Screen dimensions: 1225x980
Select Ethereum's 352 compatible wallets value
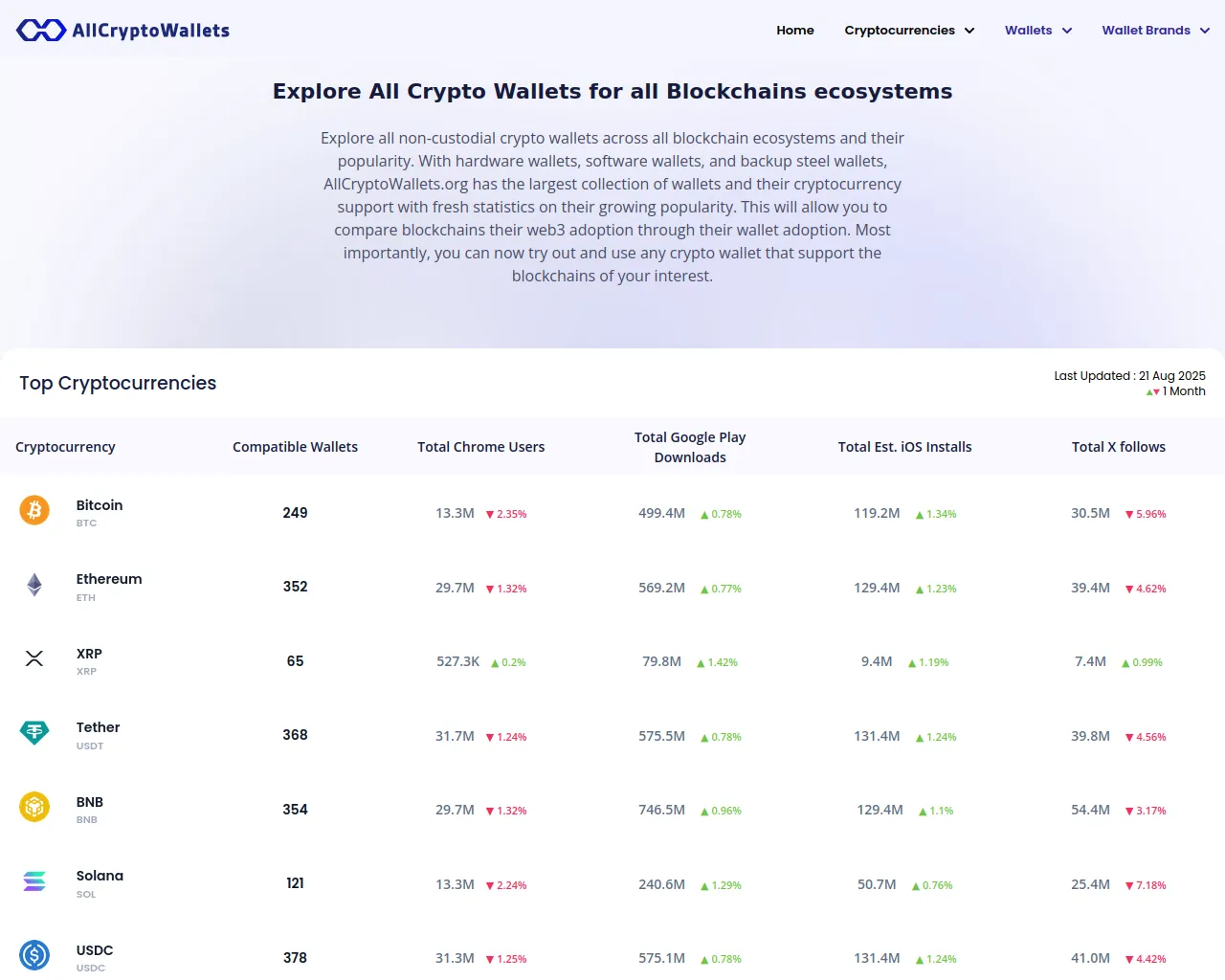295,587
